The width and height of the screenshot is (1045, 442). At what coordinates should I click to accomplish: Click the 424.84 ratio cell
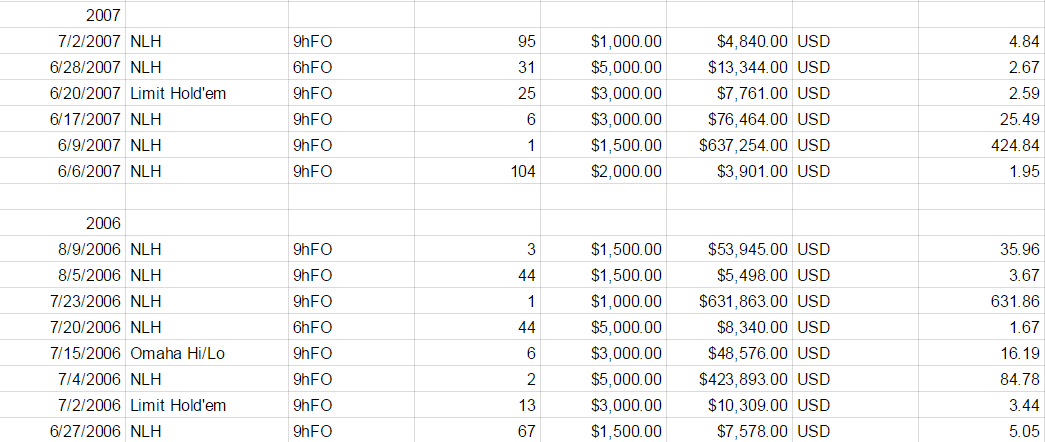point(982,145)
